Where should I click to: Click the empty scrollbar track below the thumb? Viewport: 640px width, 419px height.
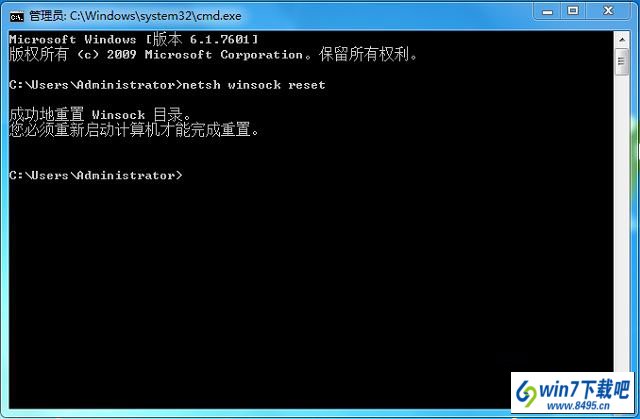coord(622,224)
